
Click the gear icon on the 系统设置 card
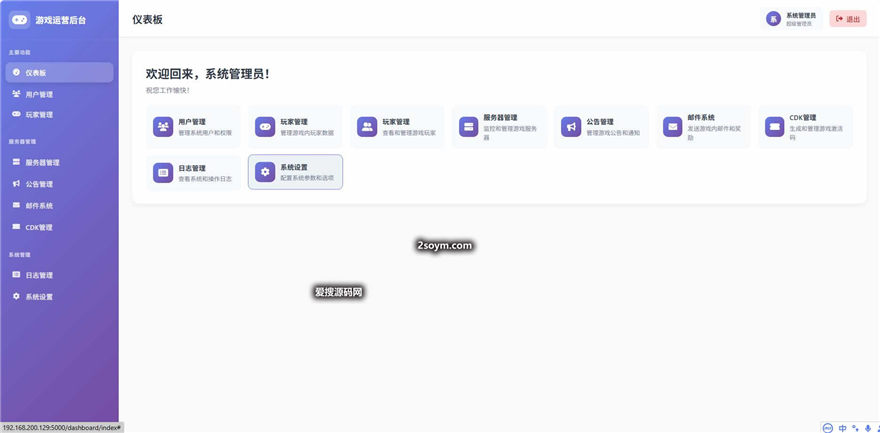point(265,173)
